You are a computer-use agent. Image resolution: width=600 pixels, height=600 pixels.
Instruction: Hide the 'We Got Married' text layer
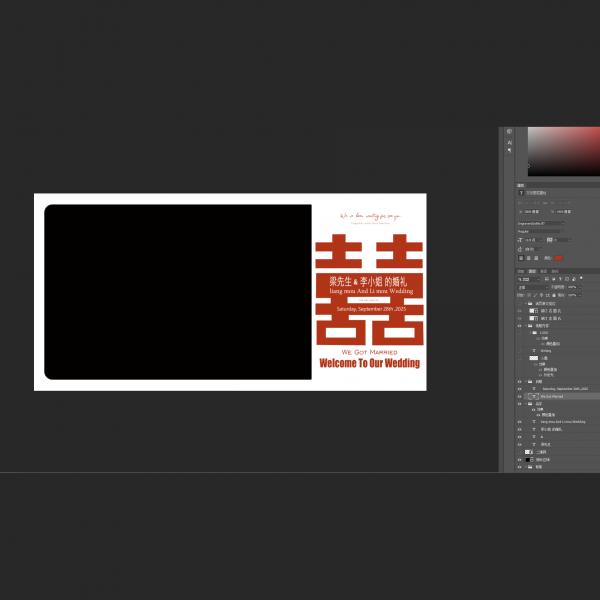click(519, 396)
